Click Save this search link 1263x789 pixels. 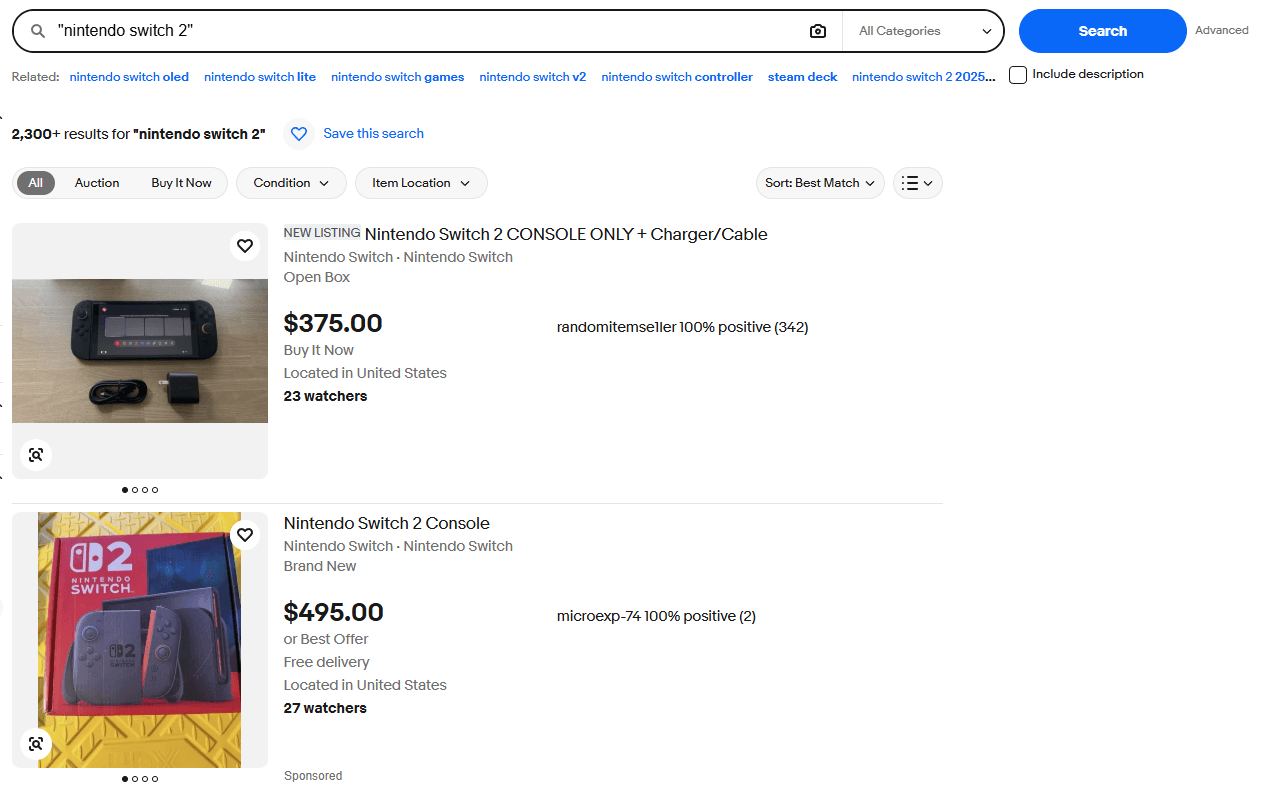click(x=373, y=134)
